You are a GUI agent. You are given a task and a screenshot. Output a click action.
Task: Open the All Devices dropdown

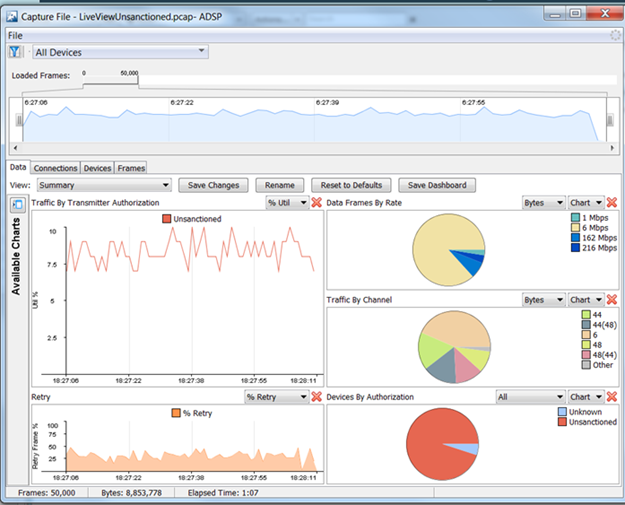(x=120, y=52)
